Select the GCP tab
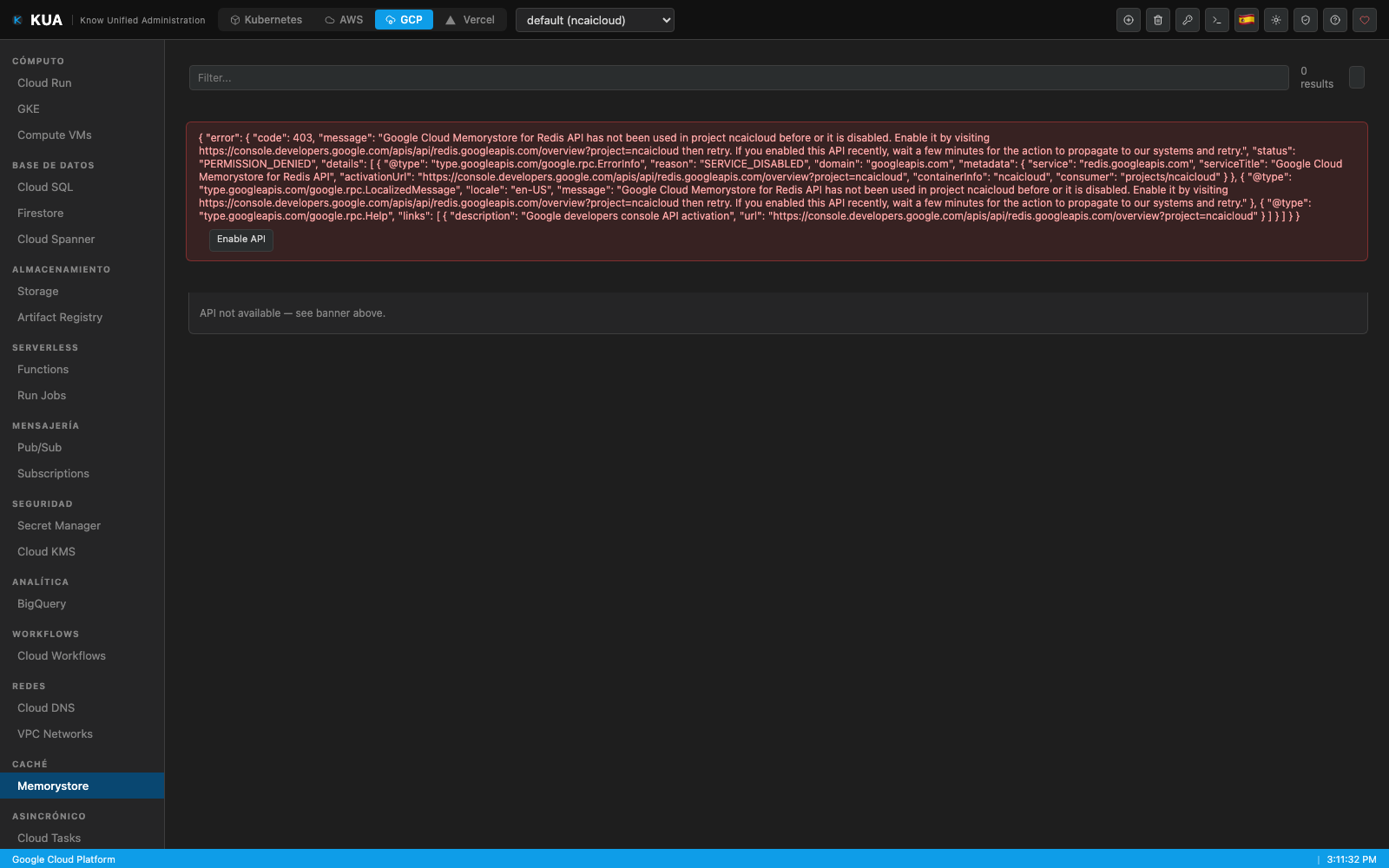The width and height of the screenshot is (1389, 868). click(404, 20)
